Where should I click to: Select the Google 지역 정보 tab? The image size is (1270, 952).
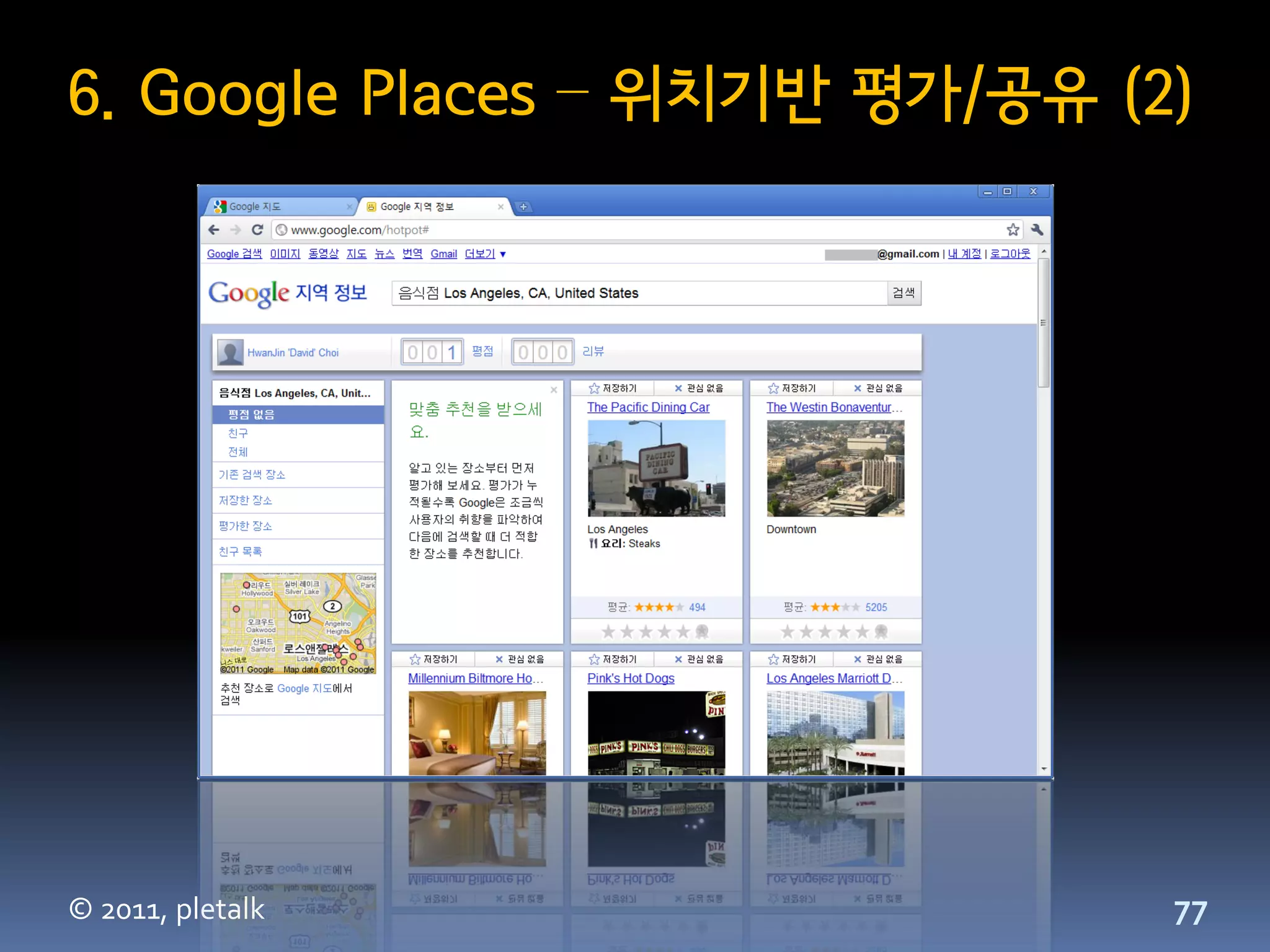click(x=433, y=206)
